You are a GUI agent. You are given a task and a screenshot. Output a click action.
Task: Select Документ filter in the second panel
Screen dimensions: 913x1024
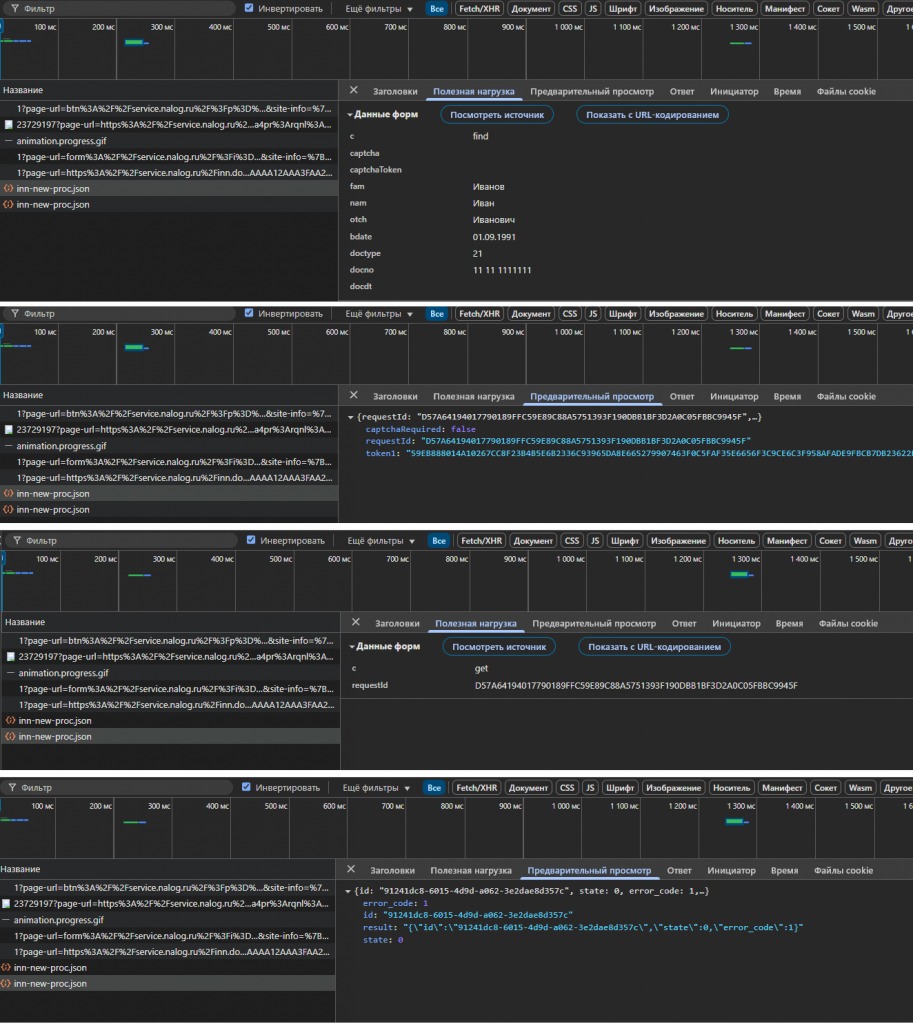pos(531,314)
